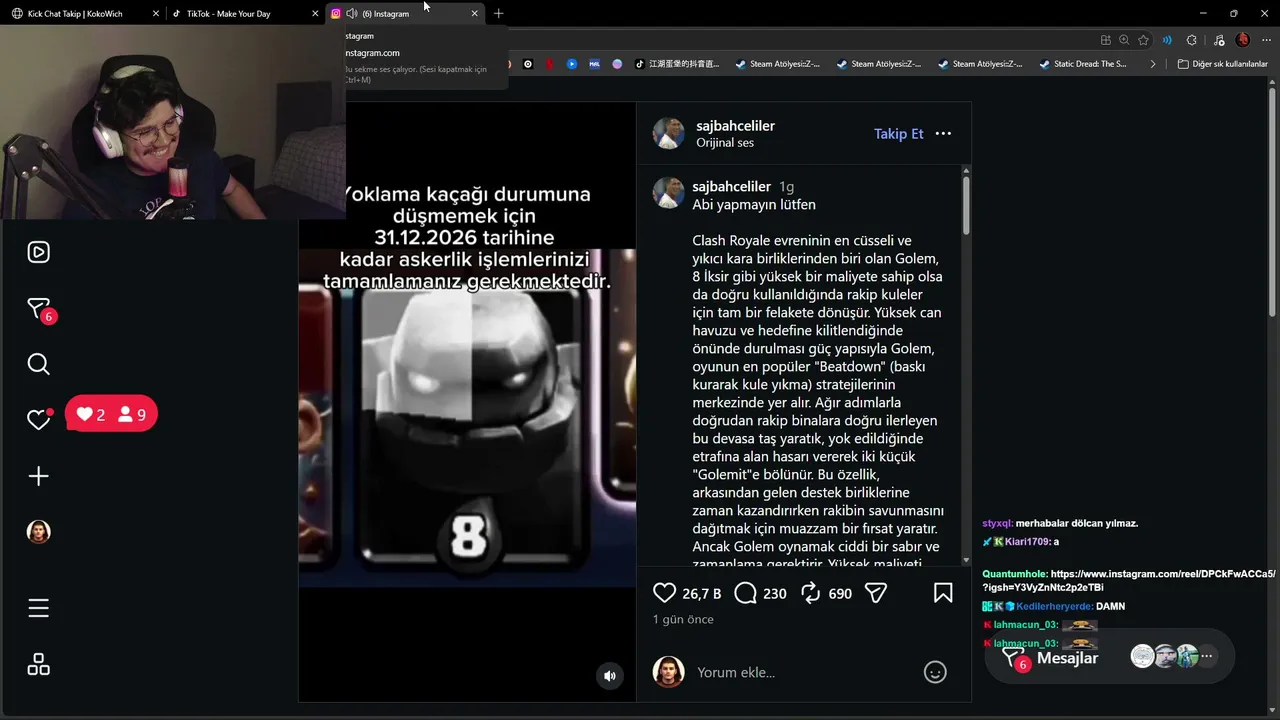Open the TikTok Chinese-titled bookmark
The width and height of the screenshot is (1280, 720).
[677, 64]
